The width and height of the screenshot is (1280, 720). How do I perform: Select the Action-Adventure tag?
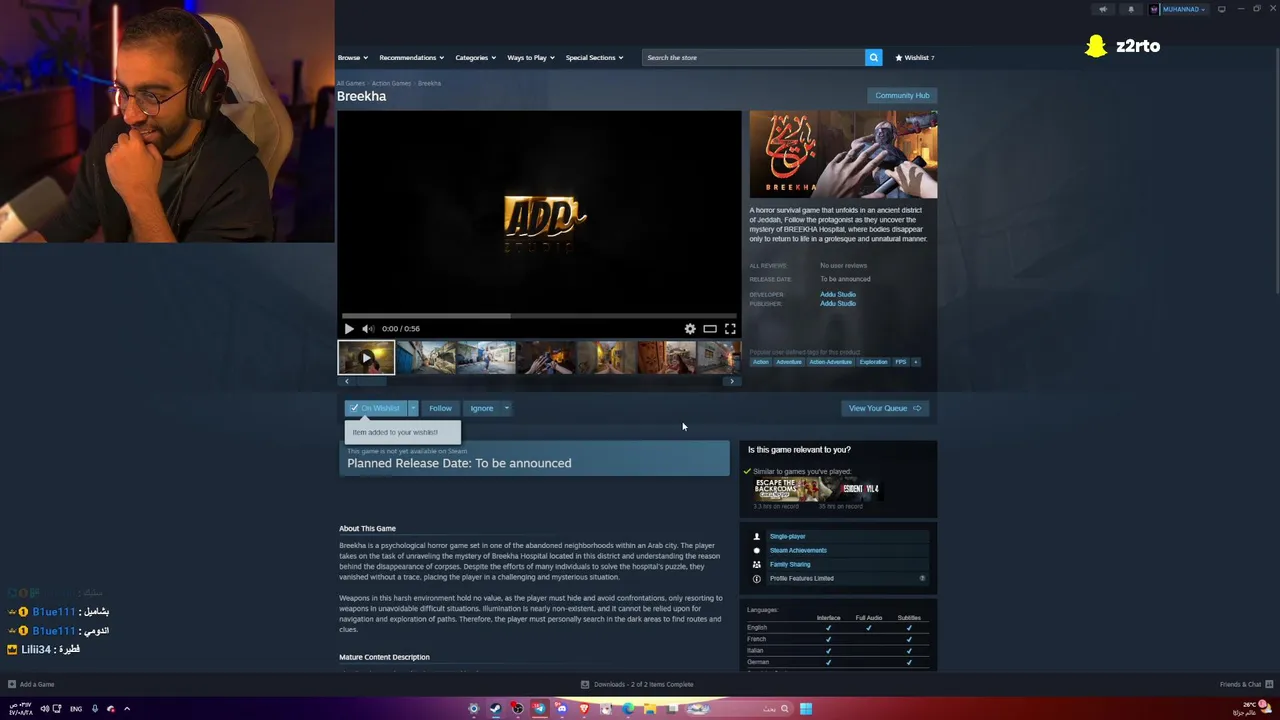point(831,362)
